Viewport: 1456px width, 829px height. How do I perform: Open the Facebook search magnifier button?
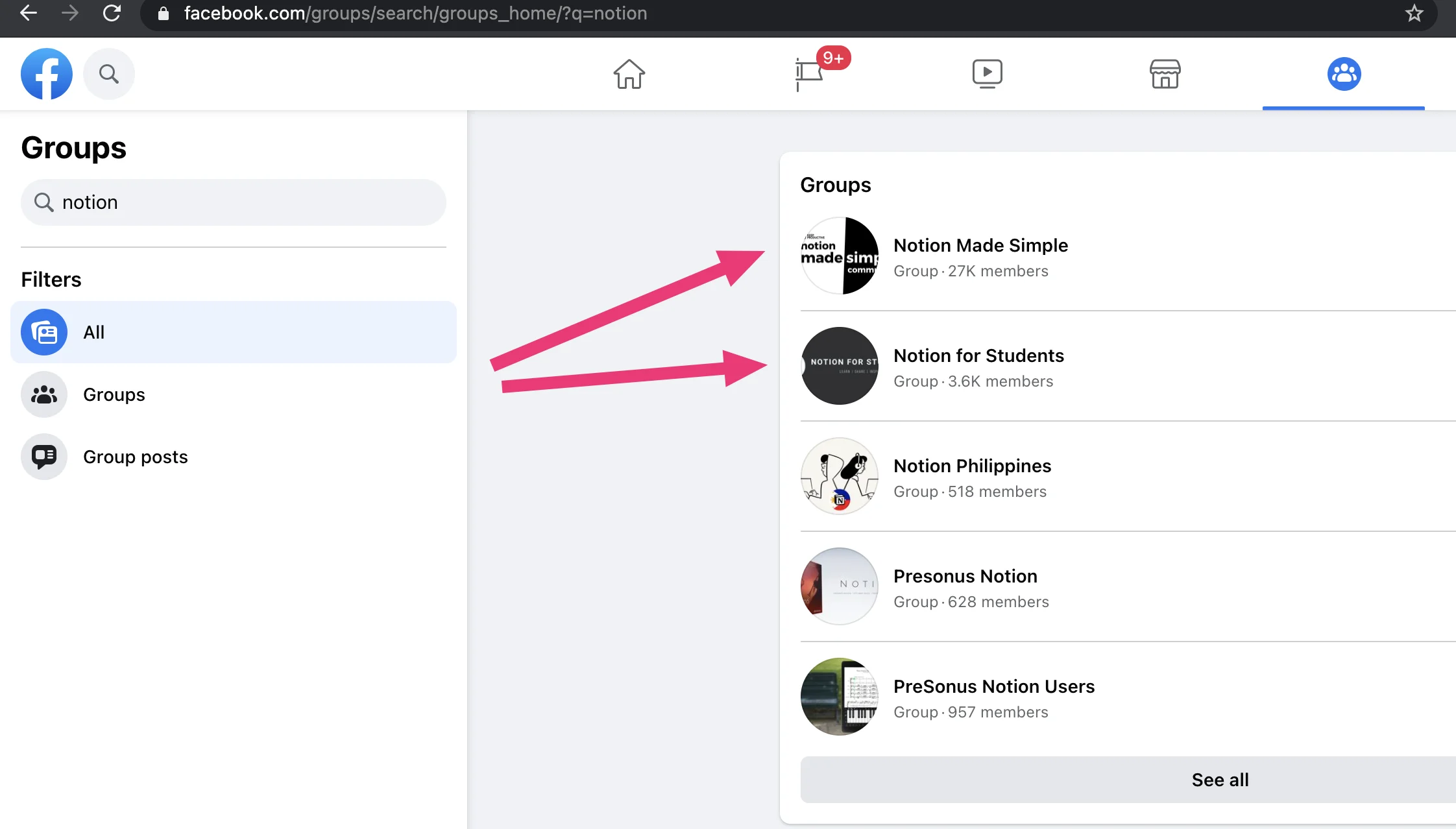pyautogui.click(x=109, y=74)
